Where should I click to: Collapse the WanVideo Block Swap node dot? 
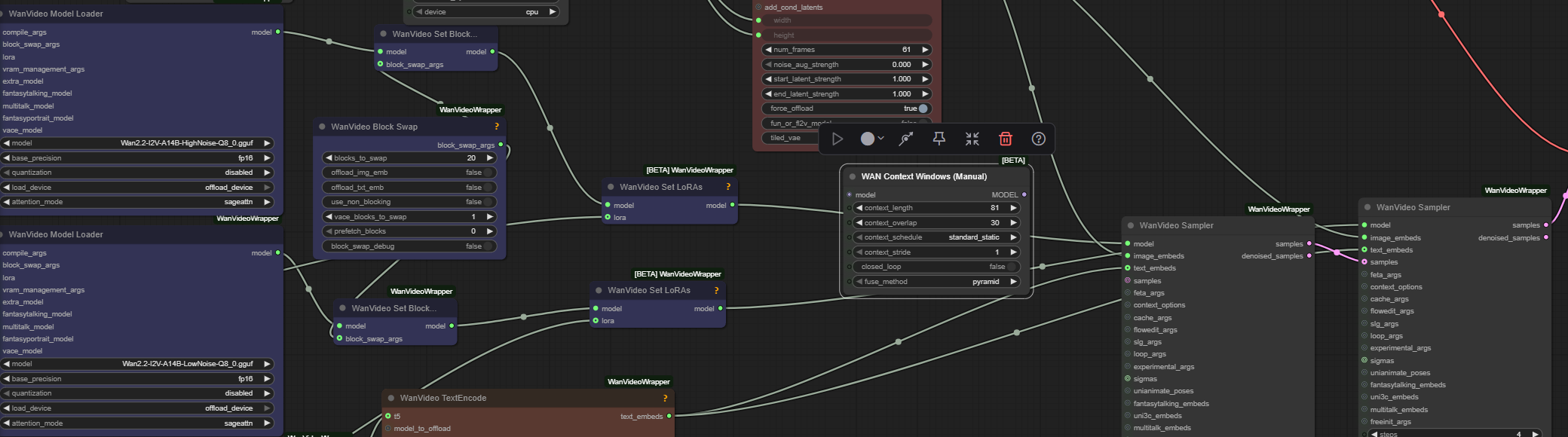point(323,127)
